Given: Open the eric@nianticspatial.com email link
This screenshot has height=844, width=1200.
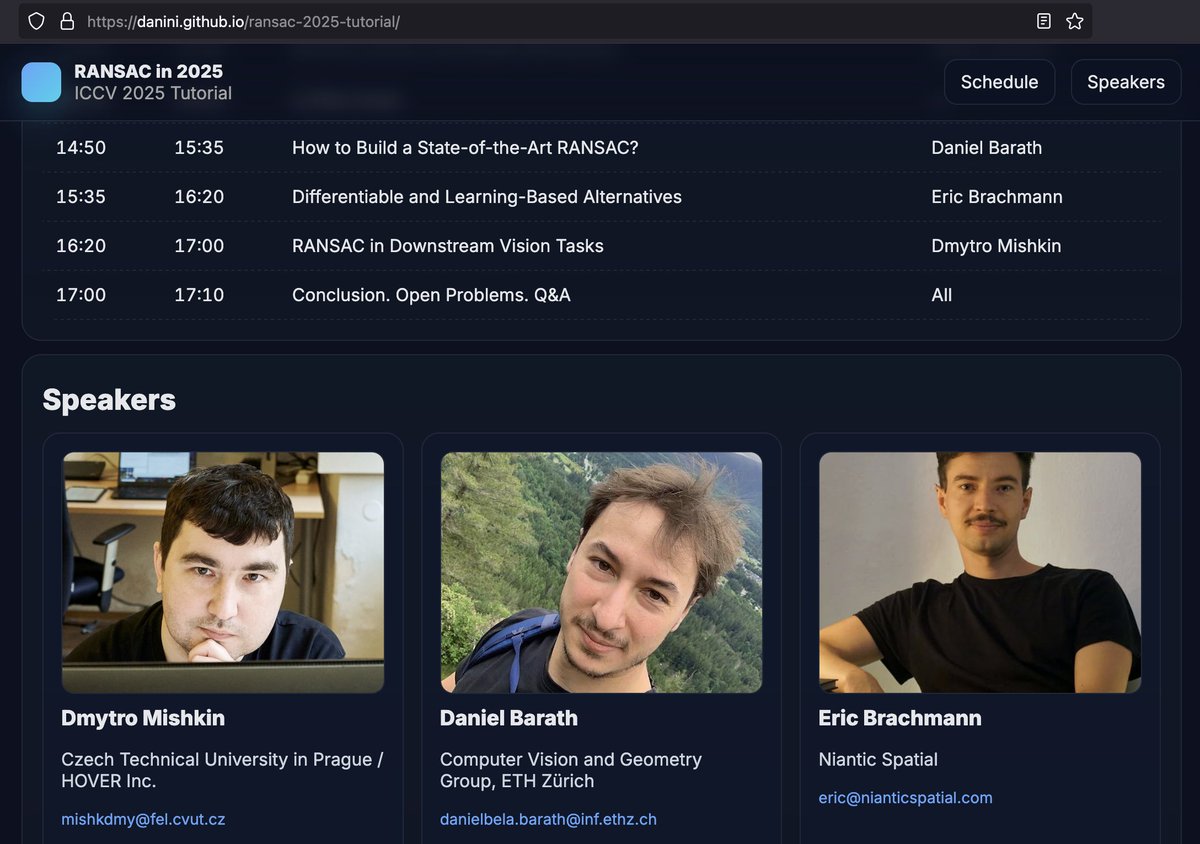Looking at the screenshot, I should pos(905,797).
